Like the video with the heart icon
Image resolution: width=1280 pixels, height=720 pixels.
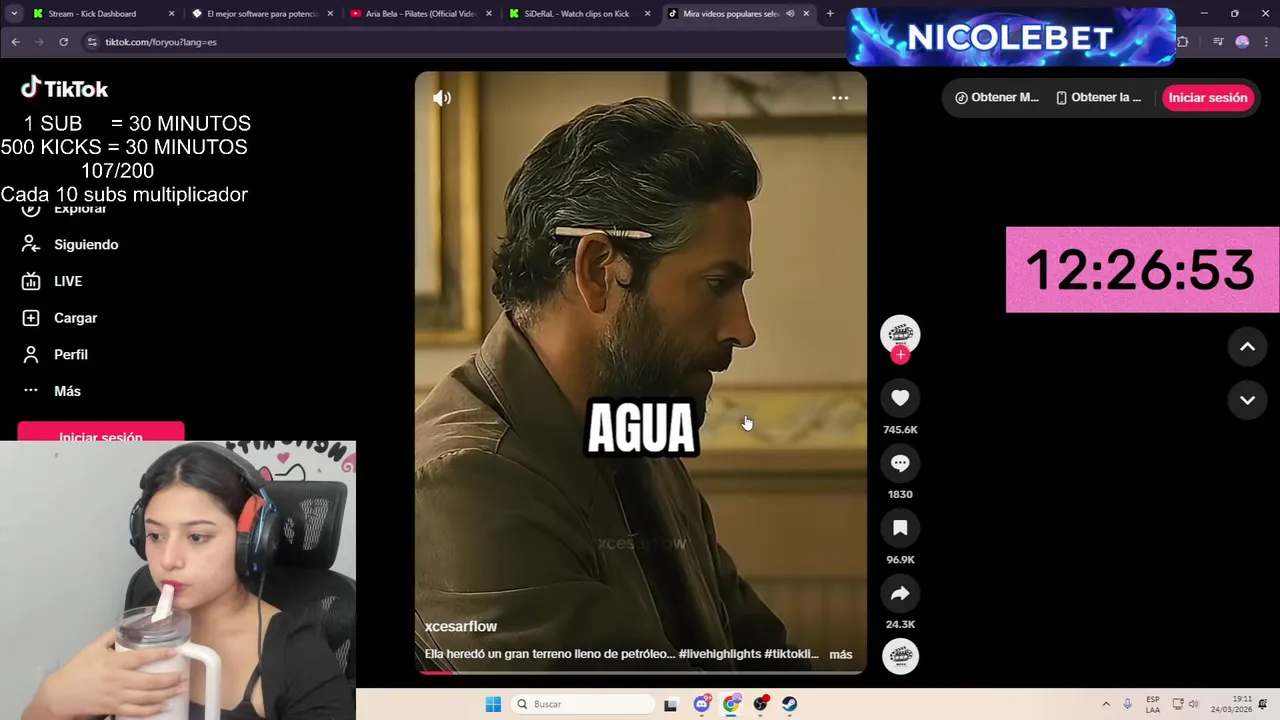[900, 398]
